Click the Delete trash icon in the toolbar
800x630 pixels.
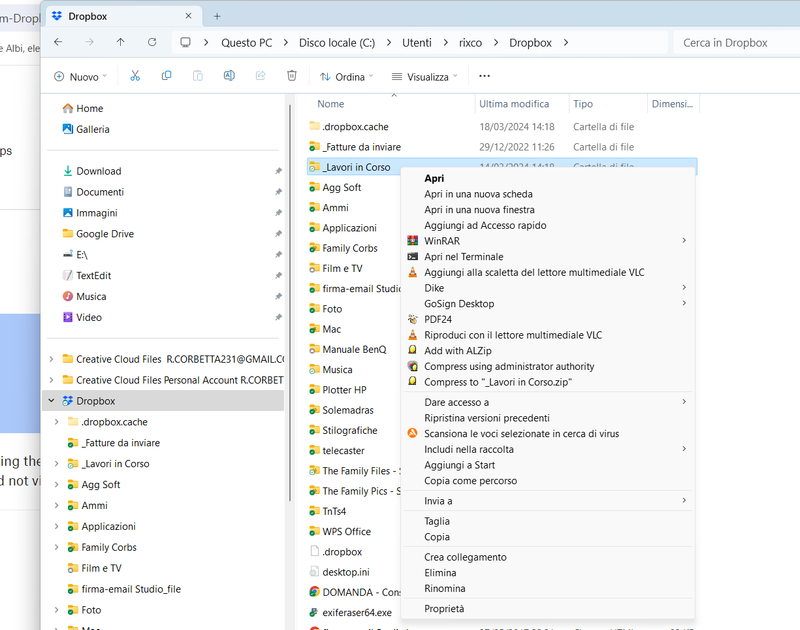click(291, 75)
